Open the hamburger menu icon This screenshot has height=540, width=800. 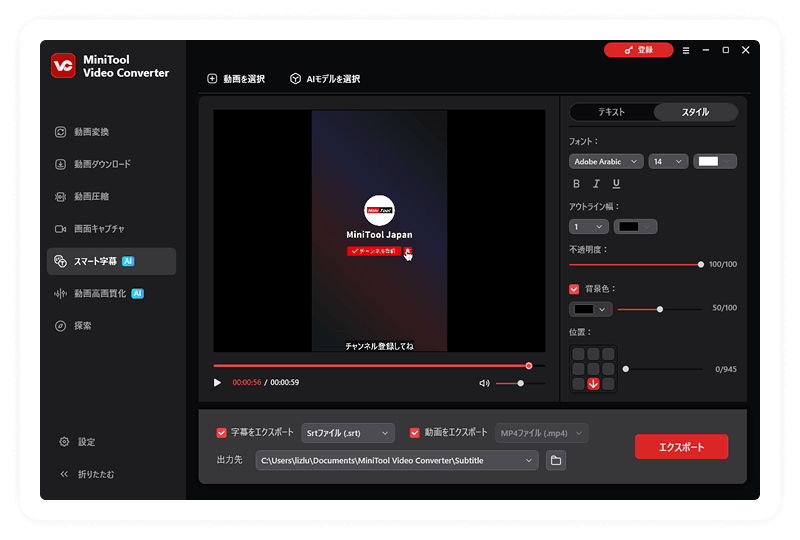point(686,51)
